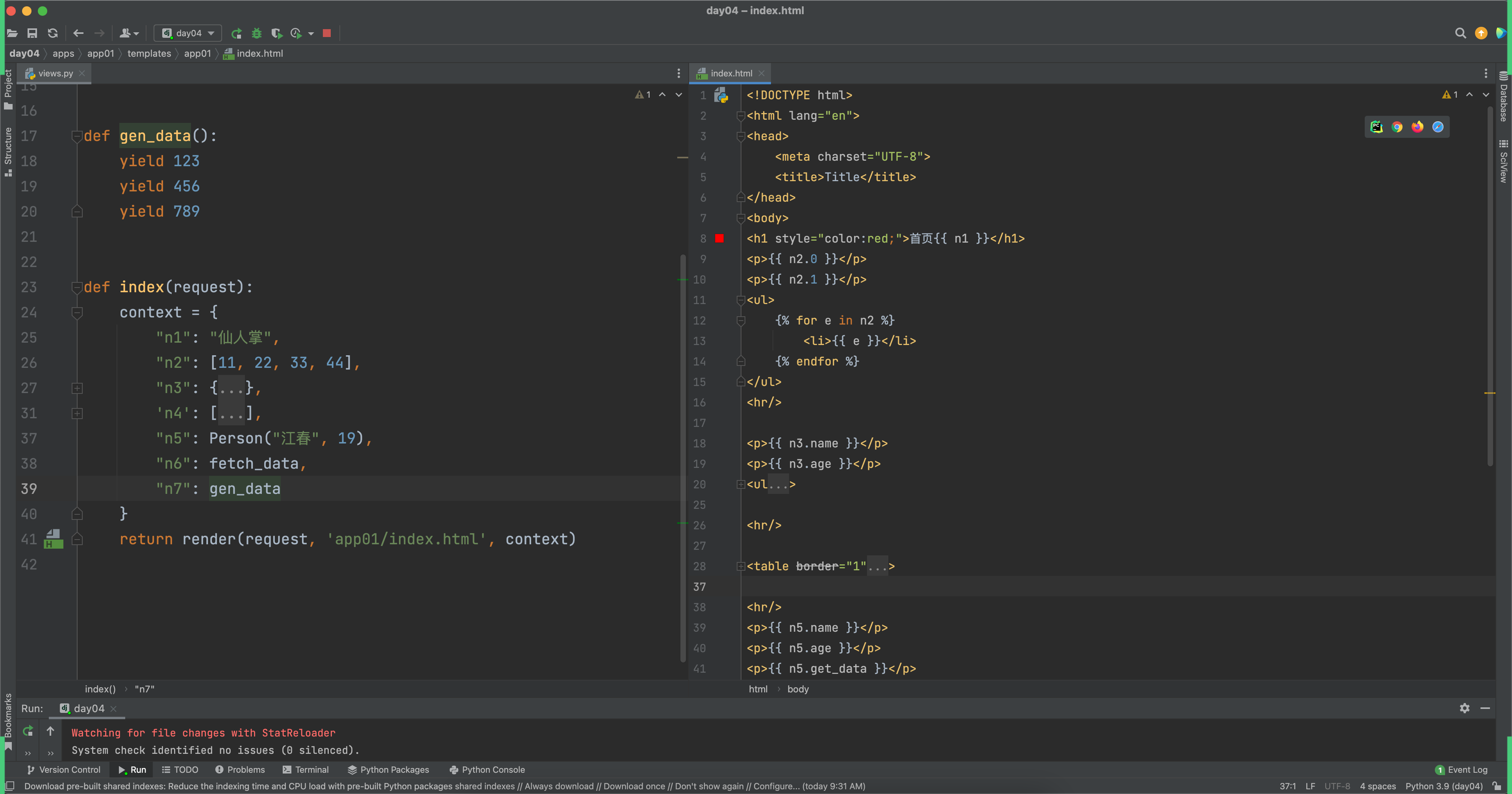Toggle the Database tool window

coord(1503,97)
